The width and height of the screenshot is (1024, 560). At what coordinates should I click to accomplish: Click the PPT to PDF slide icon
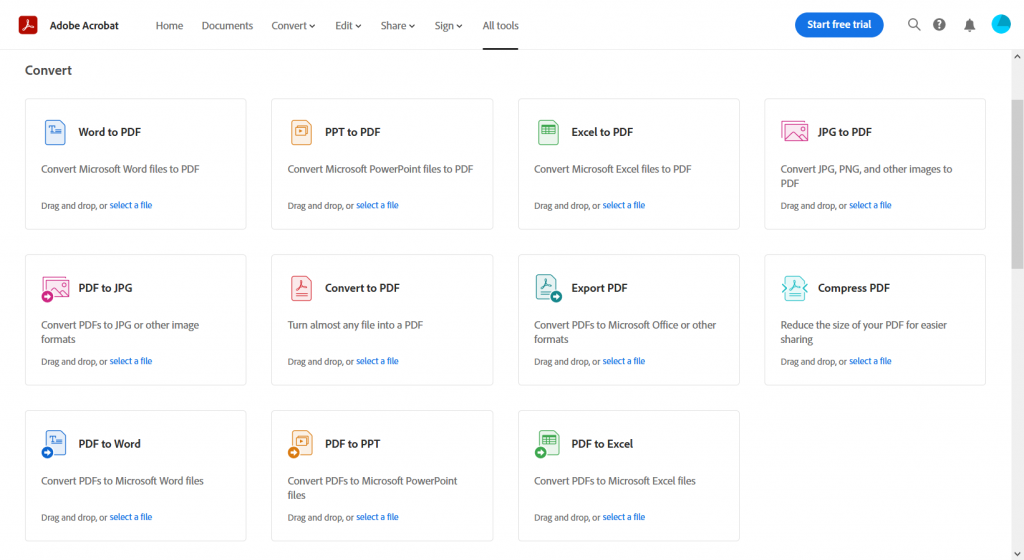(x=301, y=132)
